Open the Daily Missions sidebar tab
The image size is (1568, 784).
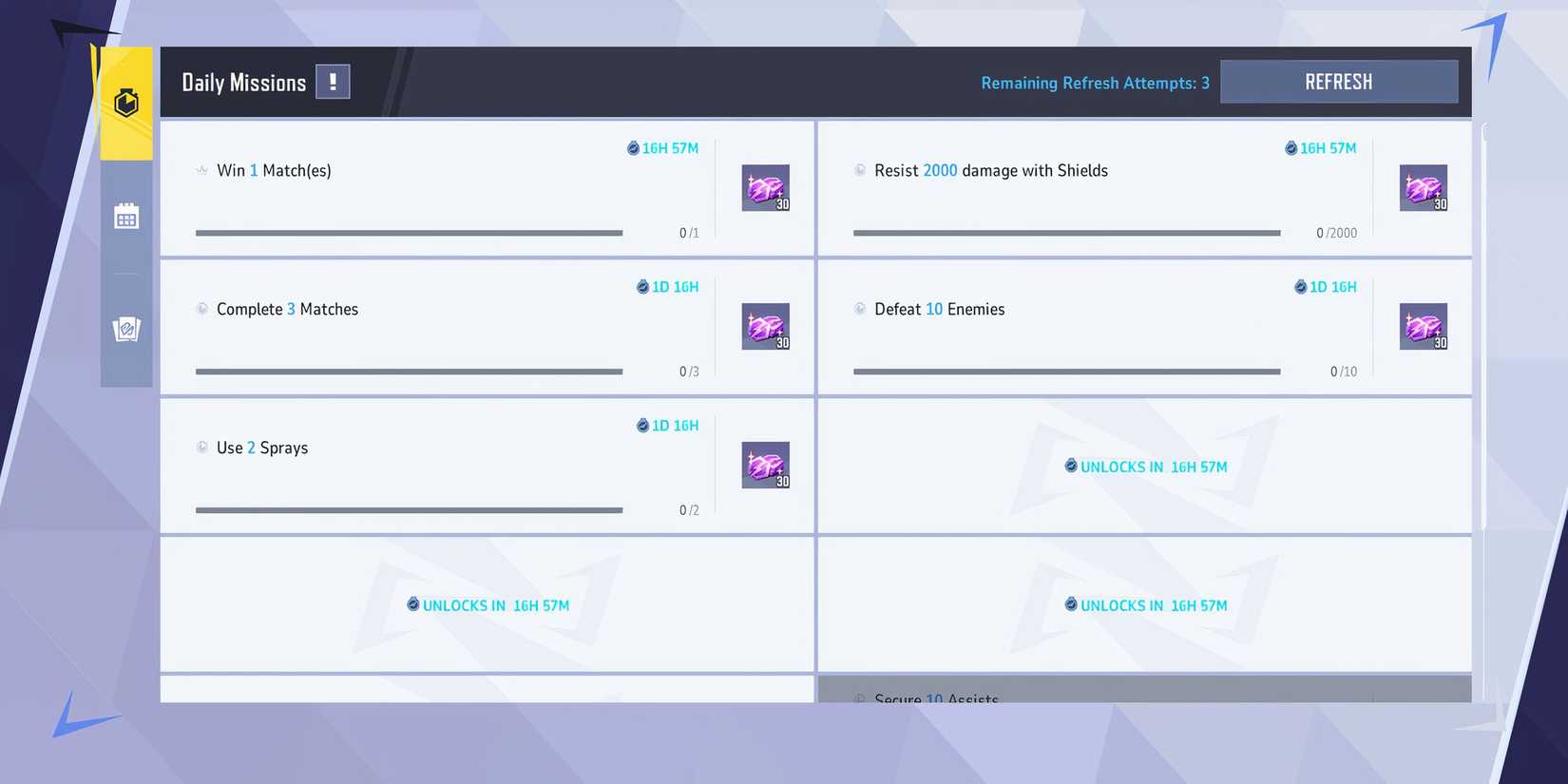[126, 103]
